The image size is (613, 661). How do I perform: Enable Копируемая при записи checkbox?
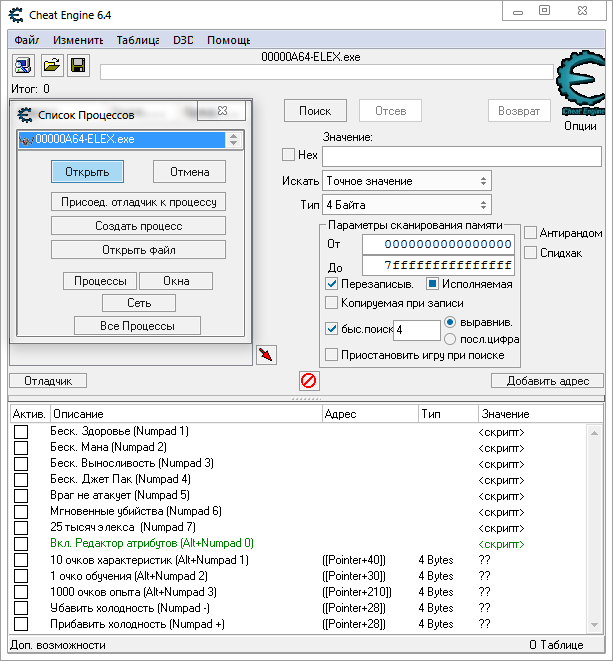(332, 303)
